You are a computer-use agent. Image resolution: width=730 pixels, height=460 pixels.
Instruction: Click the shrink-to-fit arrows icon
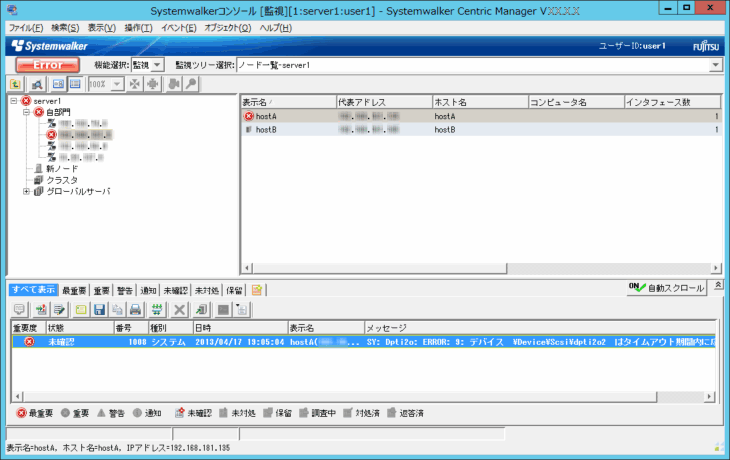coord(135,84)
